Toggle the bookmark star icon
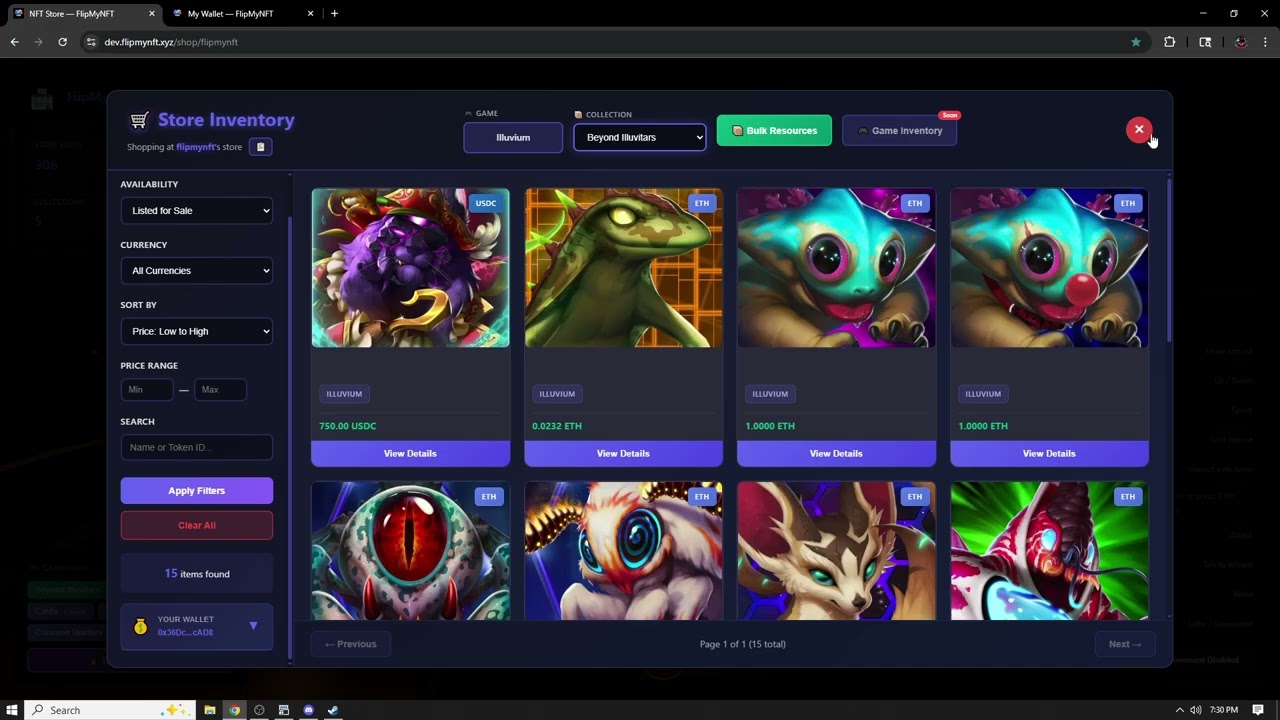This screenshot has width=1280, height=720. click(1136, 42)
